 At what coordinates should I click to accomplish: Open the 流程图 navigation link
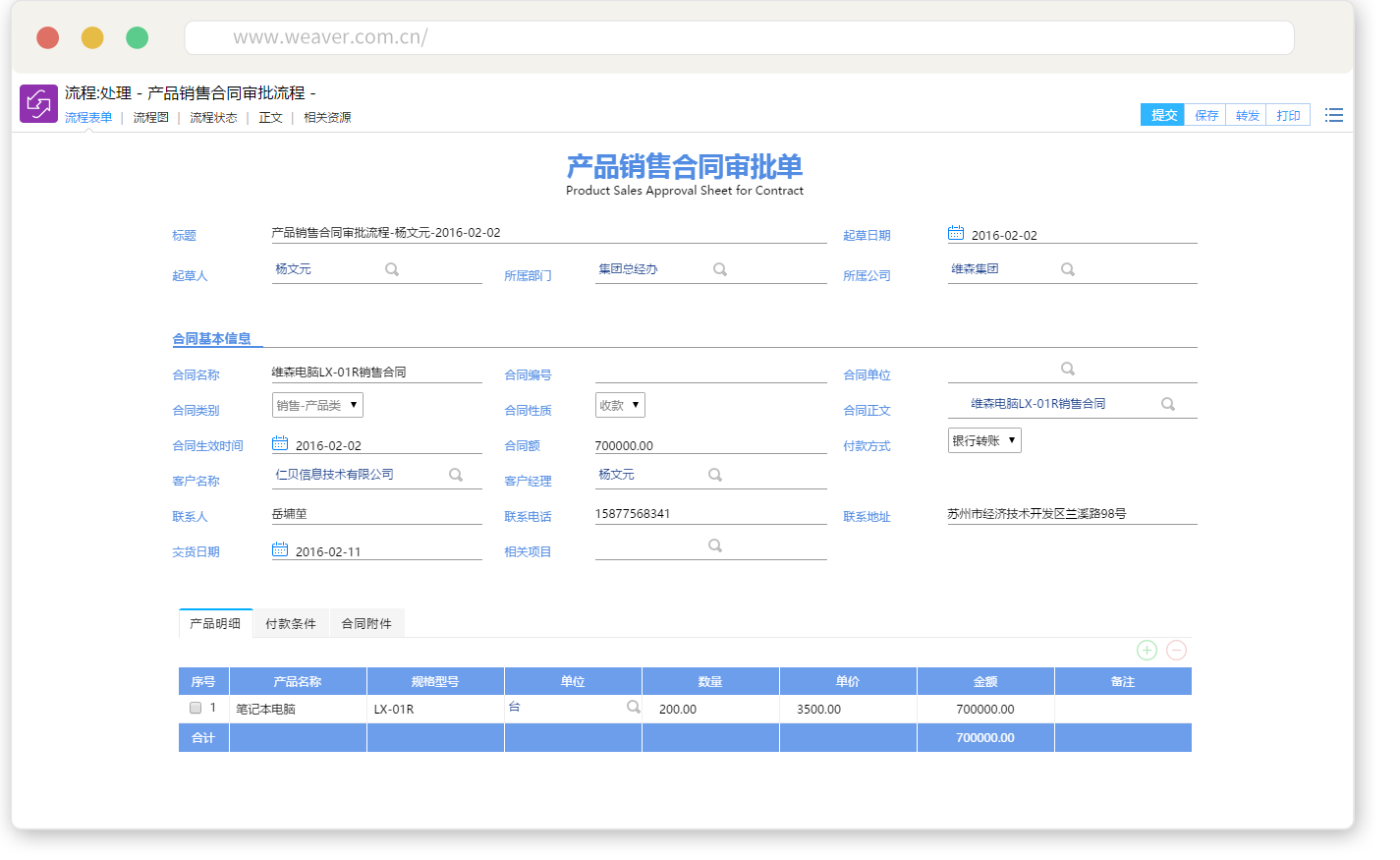[151, 118]
